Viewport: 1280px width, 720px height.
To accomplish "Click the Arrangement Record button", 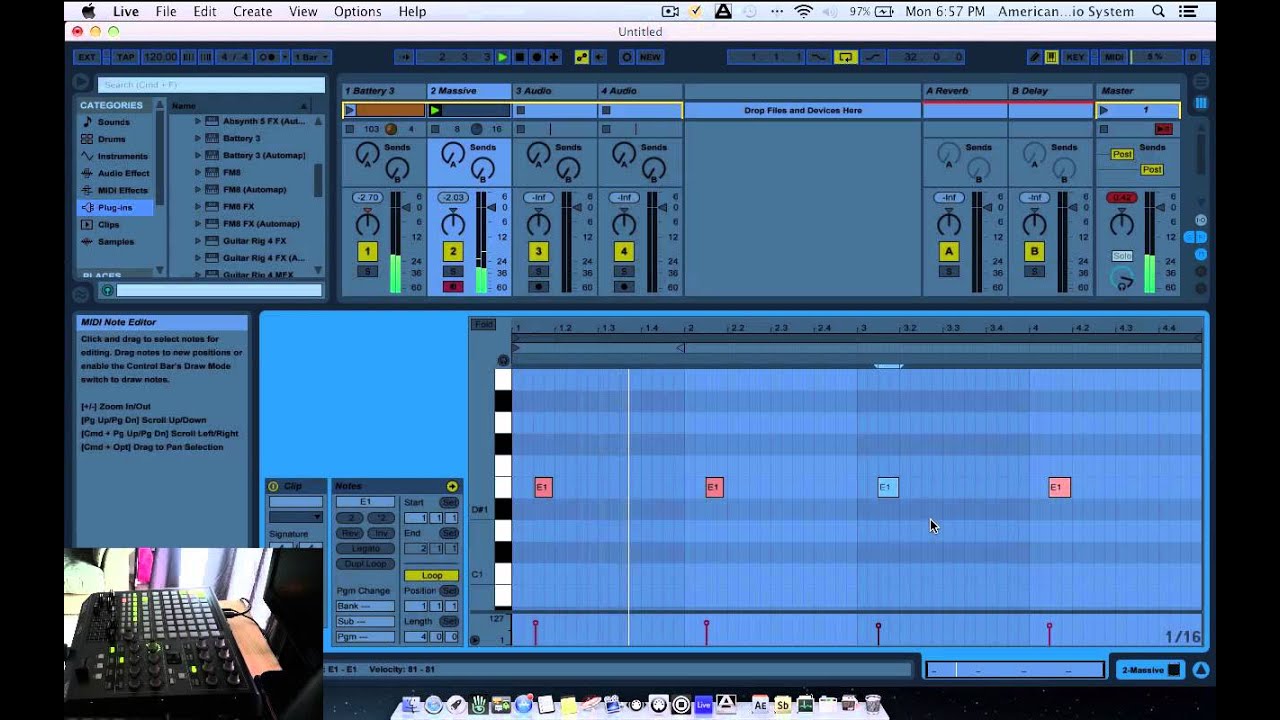I will pos(537,57).
